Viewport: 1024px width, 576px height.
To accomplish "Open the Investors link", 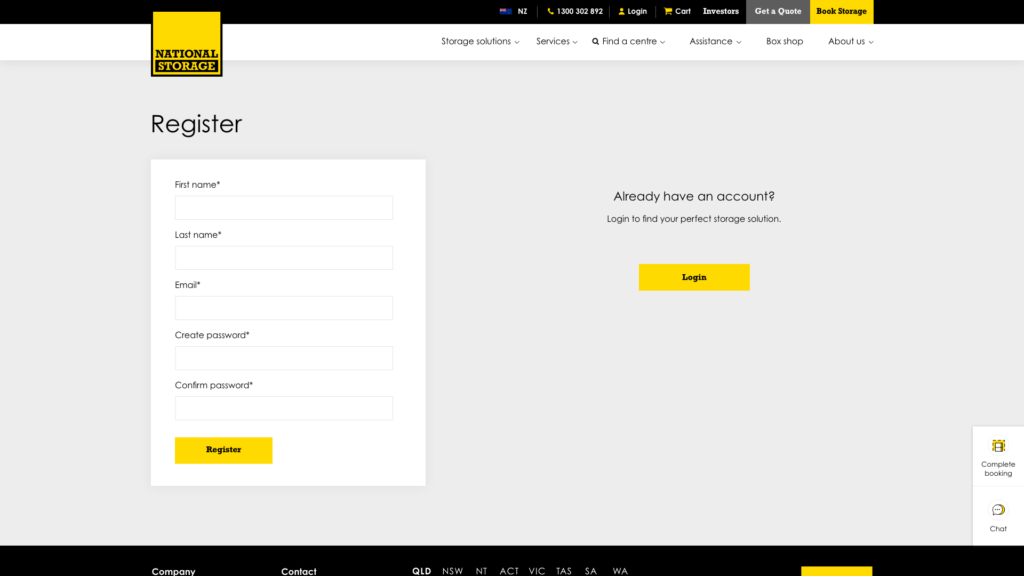I will pyautogui.click(x=721, y=11).
